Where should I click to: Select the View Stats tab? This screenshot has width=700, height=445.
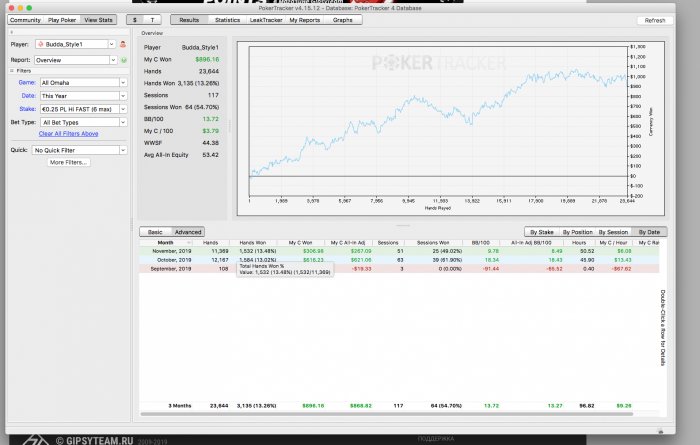click(x=98, y=20)
